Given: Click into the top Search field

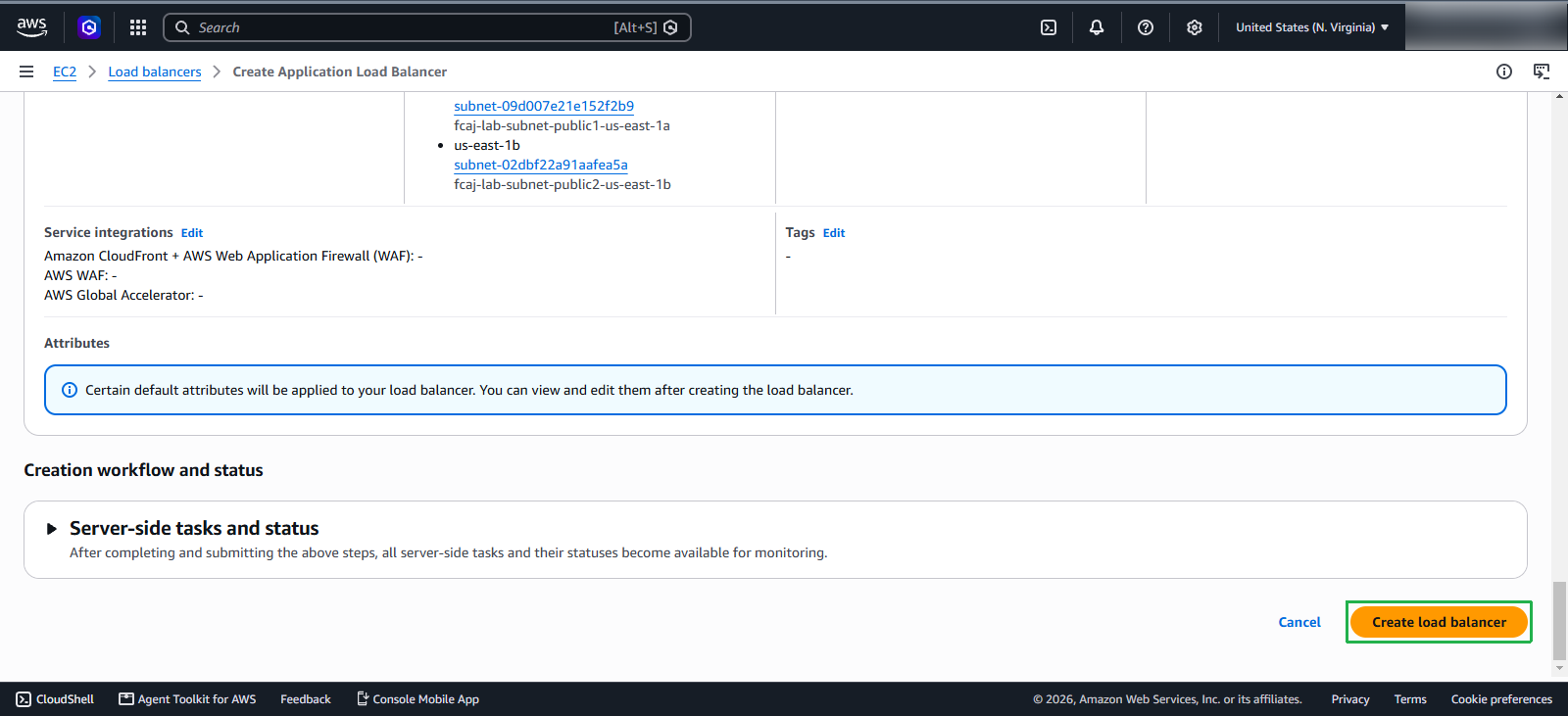Looking at the screenshot, I should coord(427,27).
